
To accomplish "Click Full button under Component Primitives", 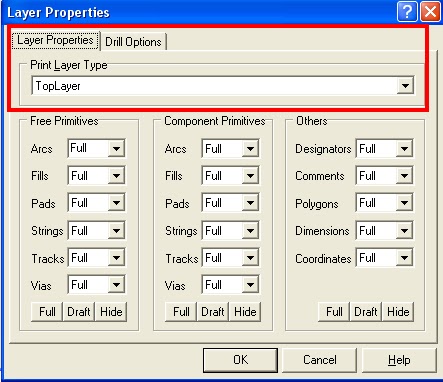I will pyautogui.click(x=181, y=312).
